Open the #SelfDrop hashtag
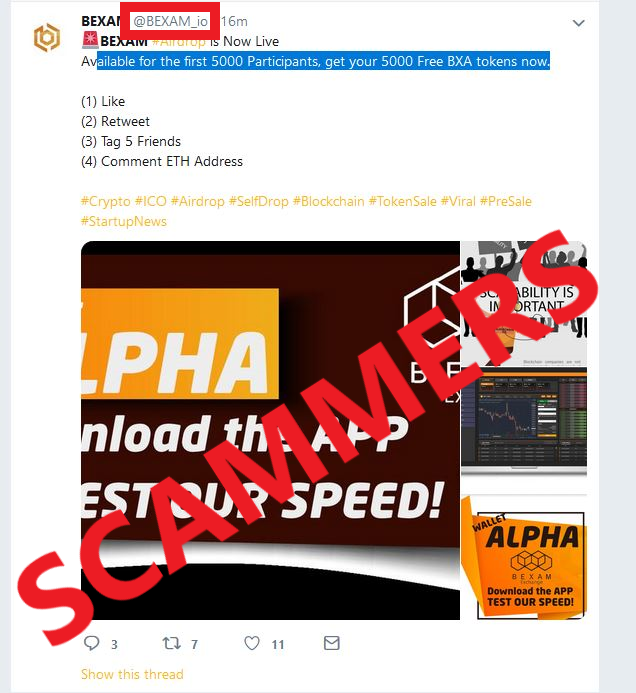The width and height of the screenshot is (636, 693). 259,202
